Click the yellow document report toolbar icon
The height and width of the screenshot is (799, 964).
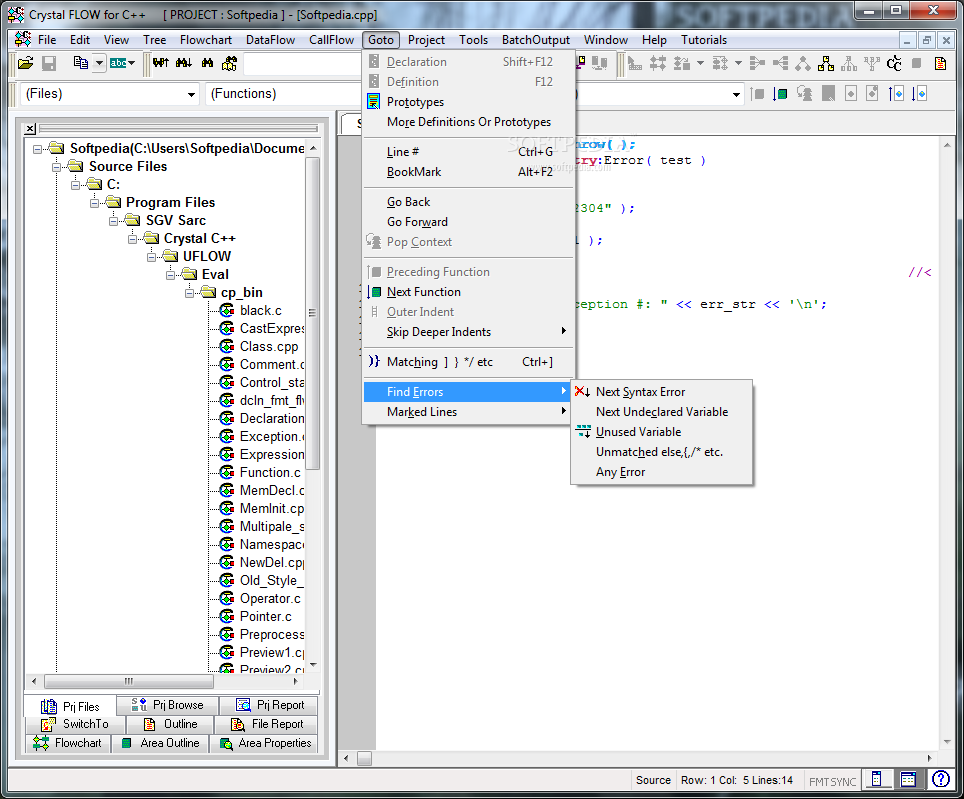click(x=940, y=63)
